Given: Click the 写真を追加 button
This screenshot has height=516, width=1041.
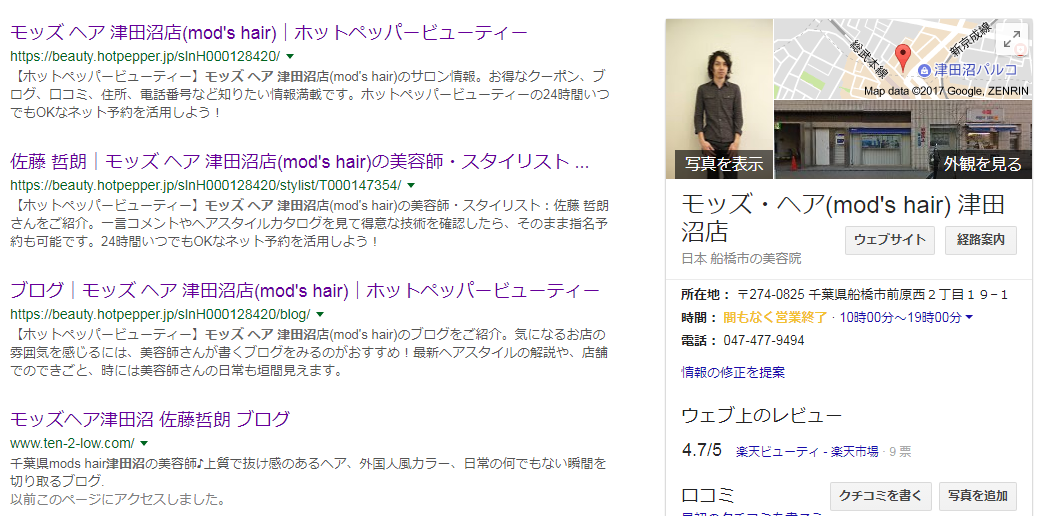Looking at the screenshot, I should point(977,496).
